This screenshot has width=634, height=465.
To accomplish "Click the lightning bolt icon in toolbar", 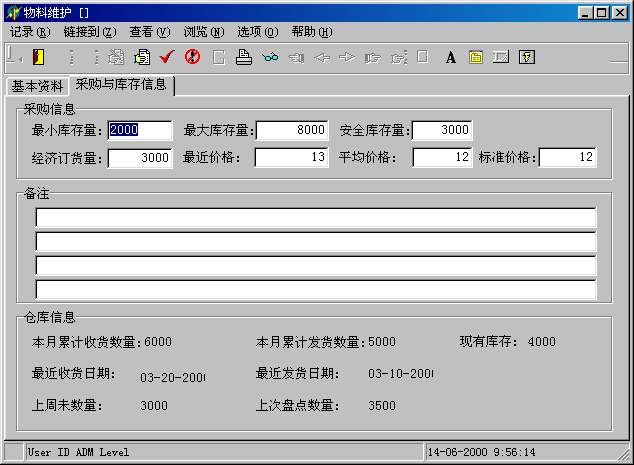I will (527, 57).
